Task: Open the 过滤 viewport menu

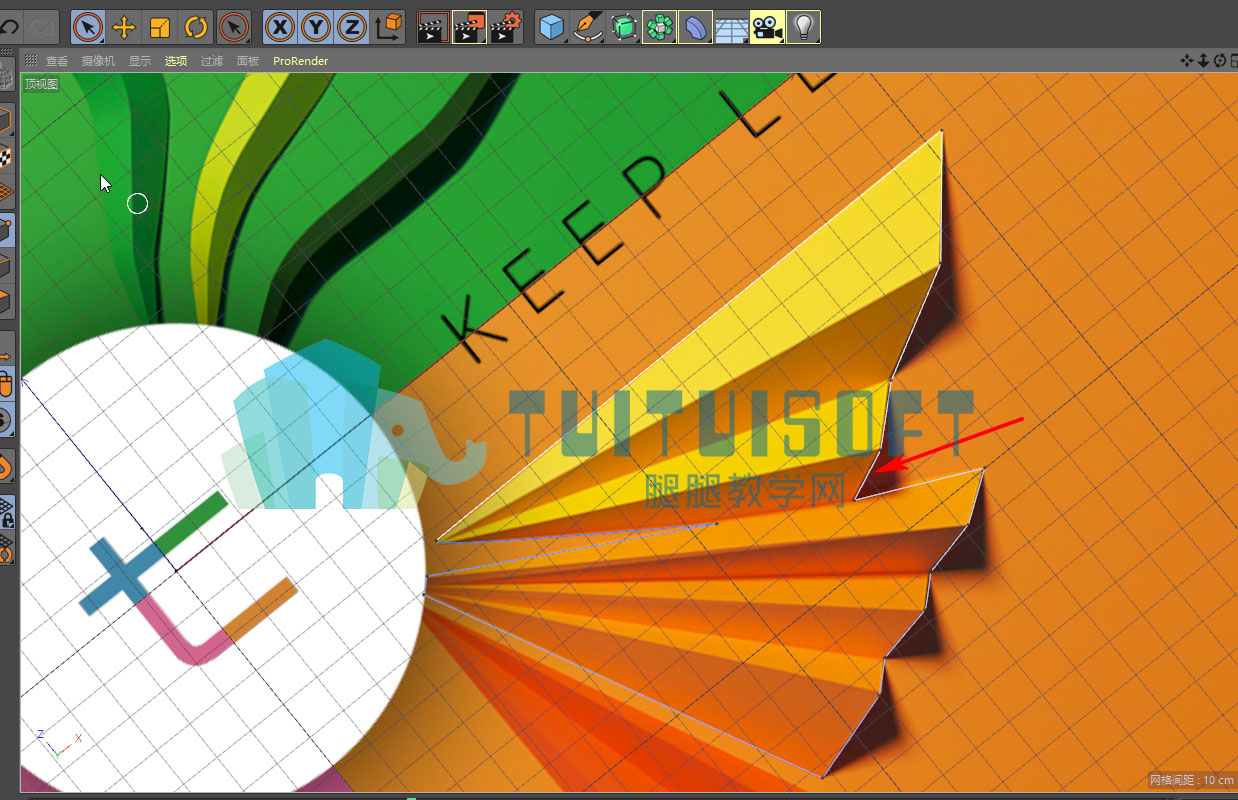Action: tap(212, 61)
